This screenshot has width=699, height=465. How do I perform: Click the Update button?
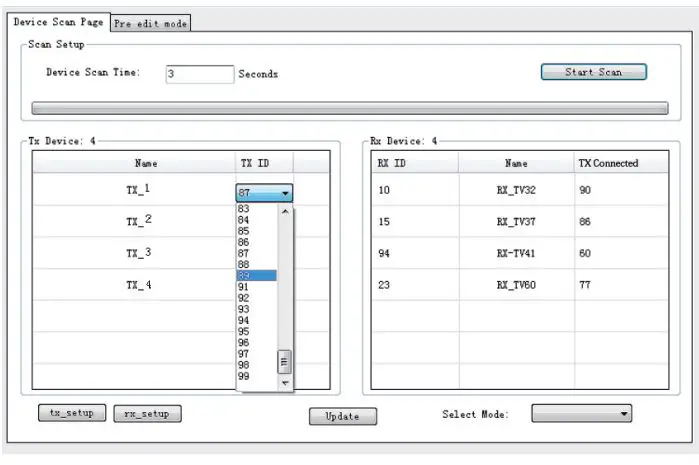(343, 416)
